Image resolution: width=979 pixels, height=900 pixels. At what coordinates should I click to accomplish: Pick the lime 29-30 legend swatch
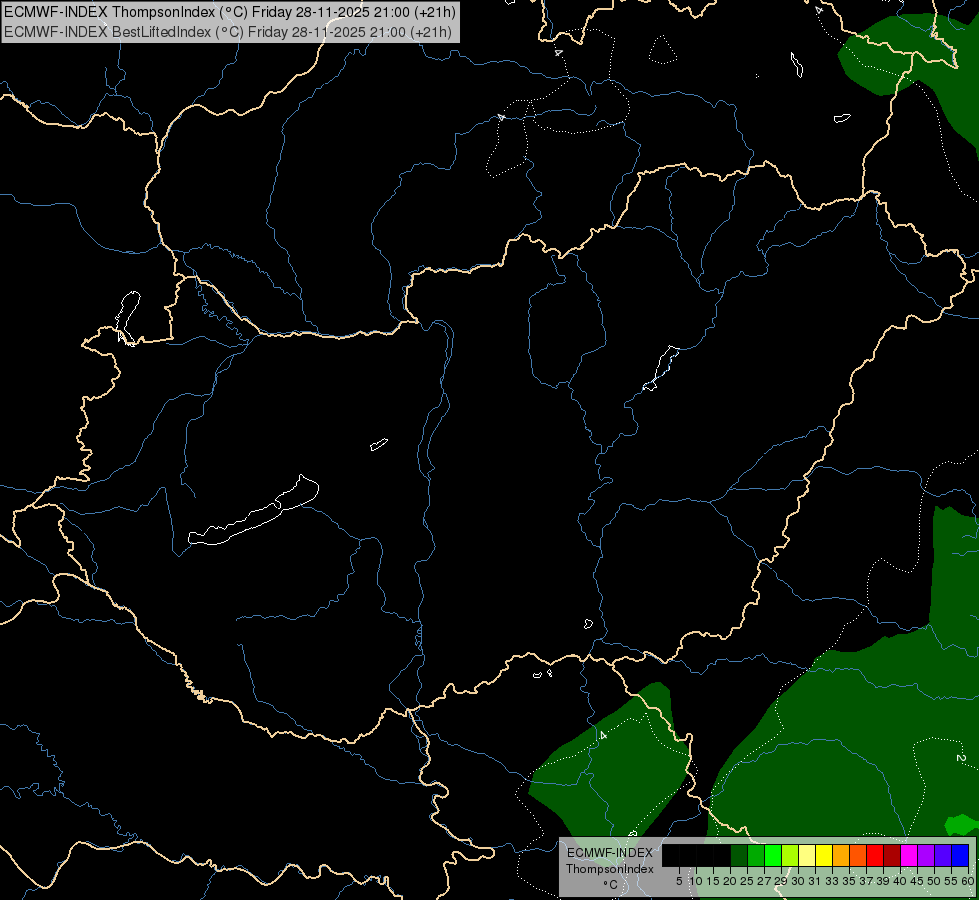coord(790,856)
